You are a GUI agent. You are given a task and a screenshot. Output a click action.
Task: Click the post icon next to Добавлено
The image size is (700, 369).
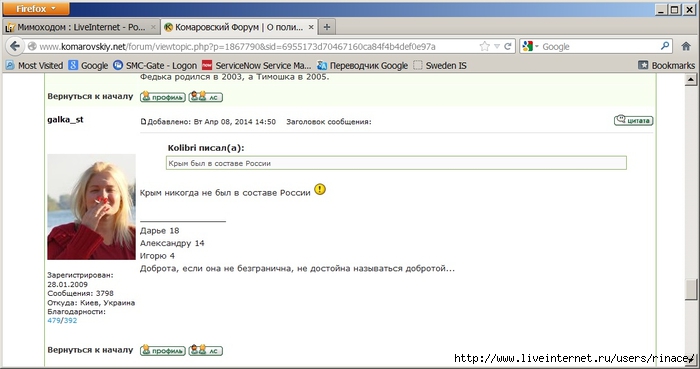(x=143, y=121)
